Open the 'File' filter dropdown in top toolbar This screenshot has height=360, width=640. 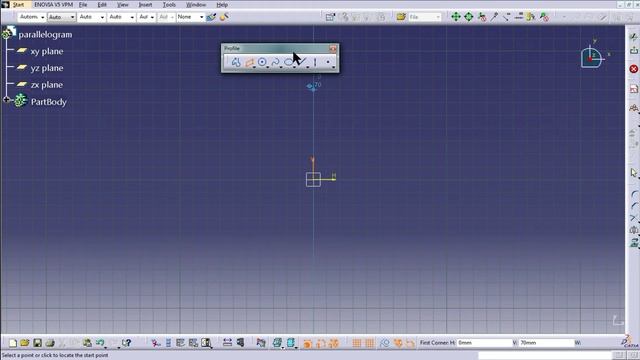coord(424,17)
